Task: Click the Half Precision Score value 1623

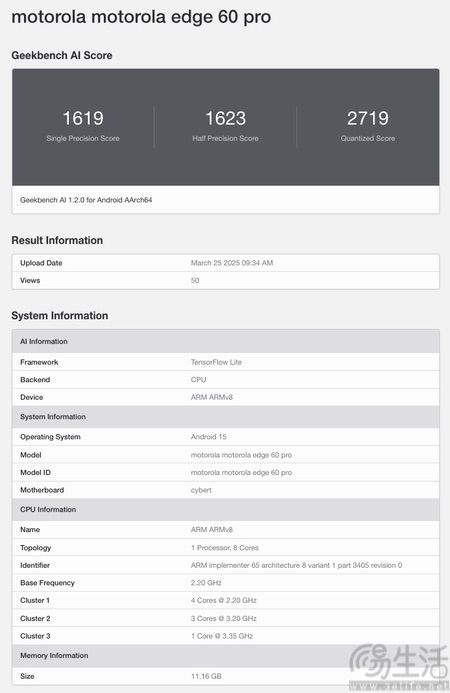Action: pos(225,118)
